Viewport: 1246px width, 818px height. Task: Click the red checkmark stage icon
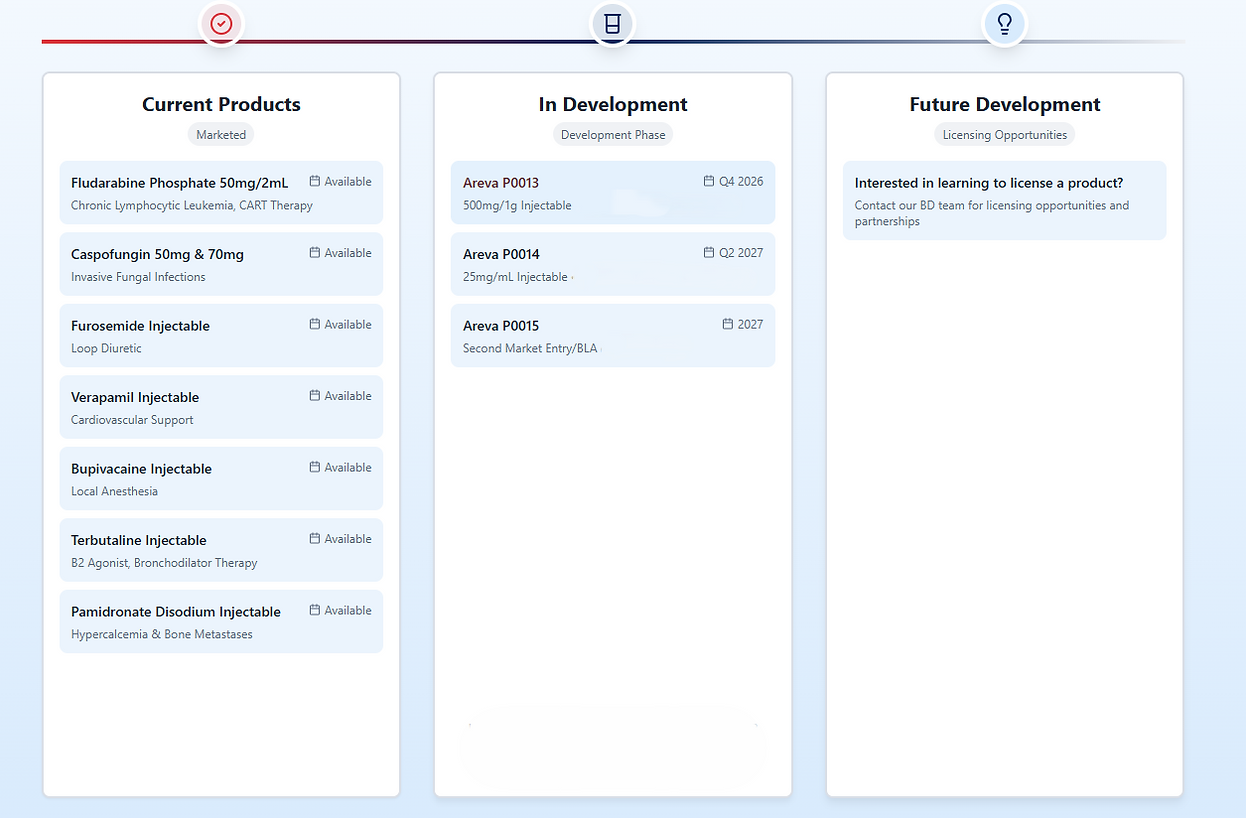(221, 24)
